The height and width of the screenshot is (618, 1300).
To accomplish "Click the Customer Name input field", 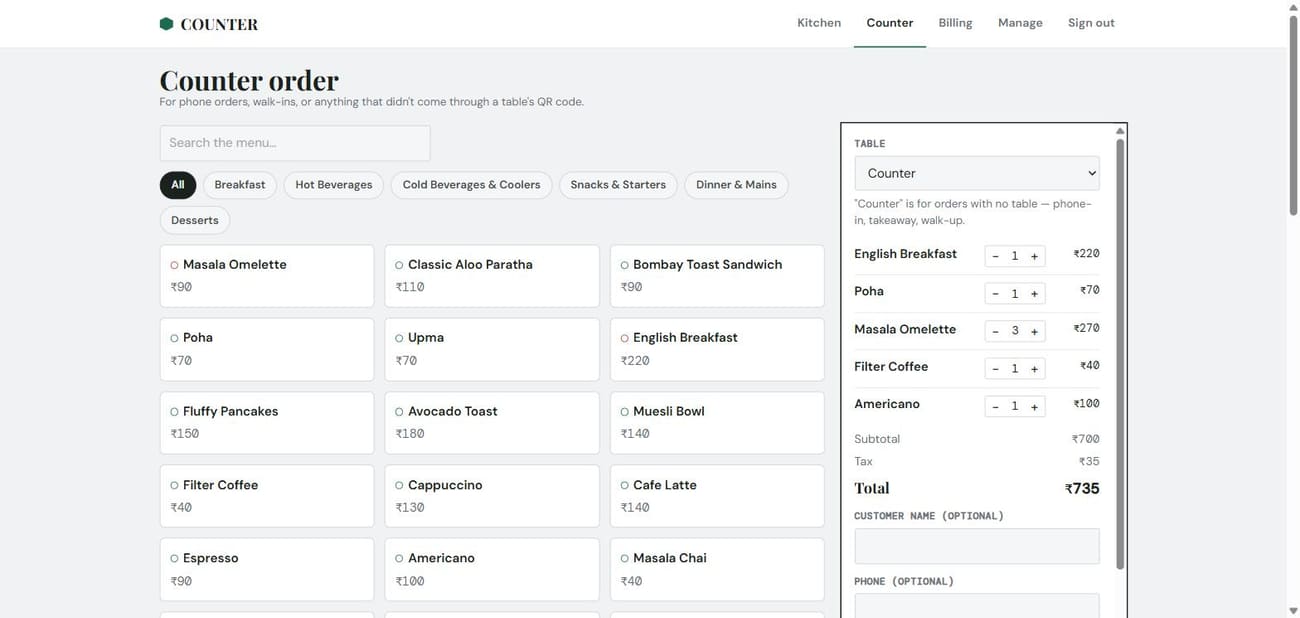I will coord(977,546).
